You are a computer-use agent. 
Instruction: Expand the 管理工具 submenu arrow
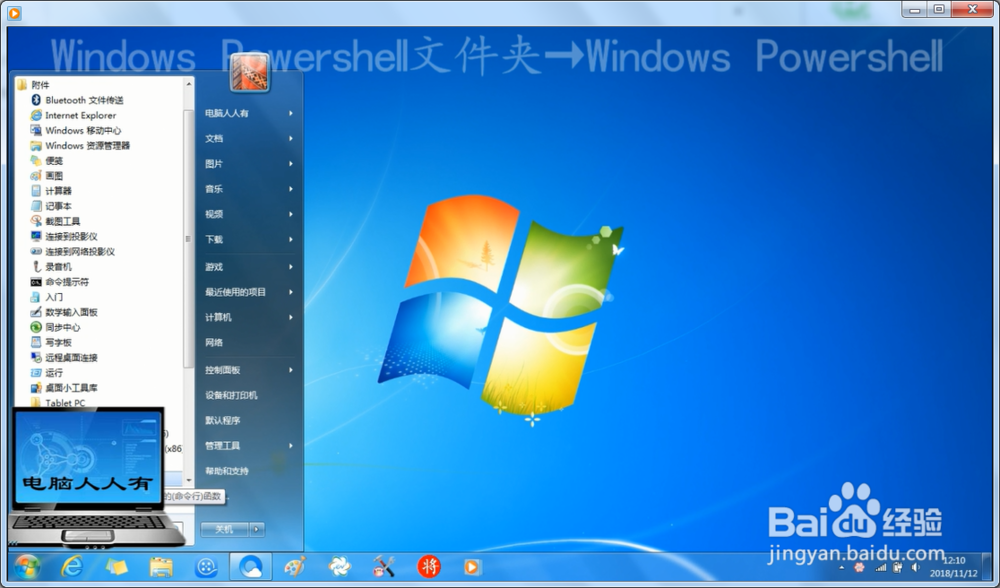(x=291, y=446)
